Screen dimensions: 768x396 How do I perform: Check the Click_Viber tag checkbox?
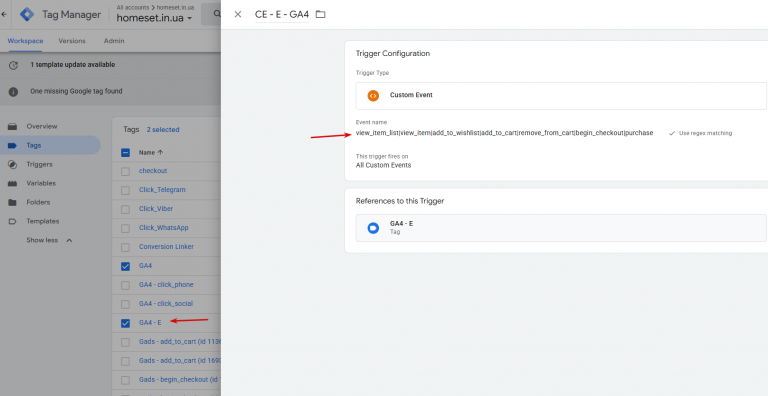[125, 209]
